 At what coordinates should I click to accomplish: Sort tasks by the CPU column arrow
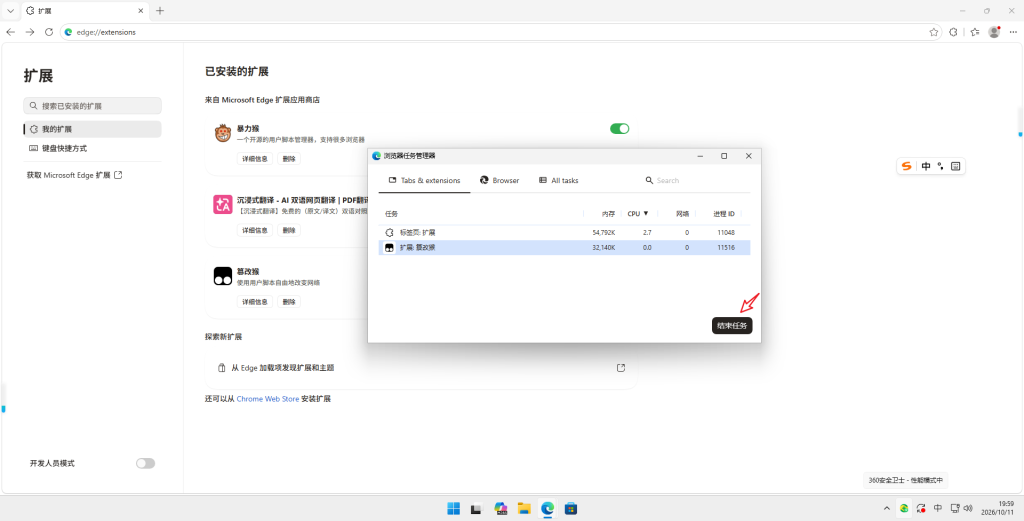(646, 213)
